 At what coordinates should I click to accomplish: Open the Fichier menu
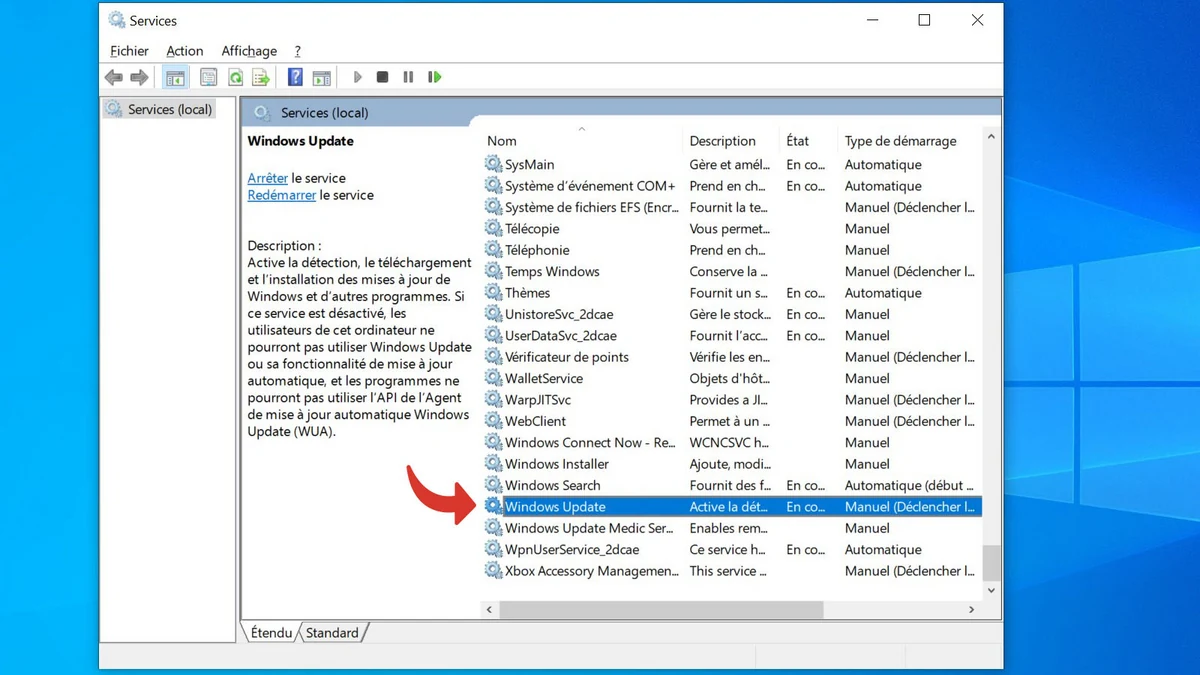[x=129, y=51]
